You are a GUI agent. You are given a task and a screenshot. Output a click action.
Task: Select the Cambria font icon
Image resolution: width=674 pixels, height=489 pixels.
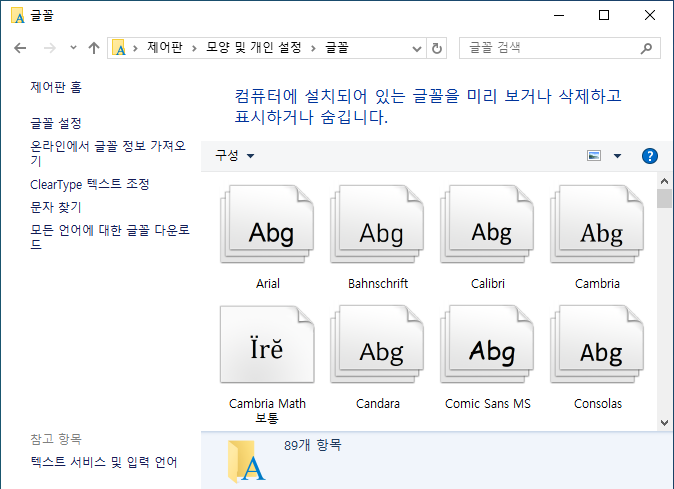coord(597,225)
